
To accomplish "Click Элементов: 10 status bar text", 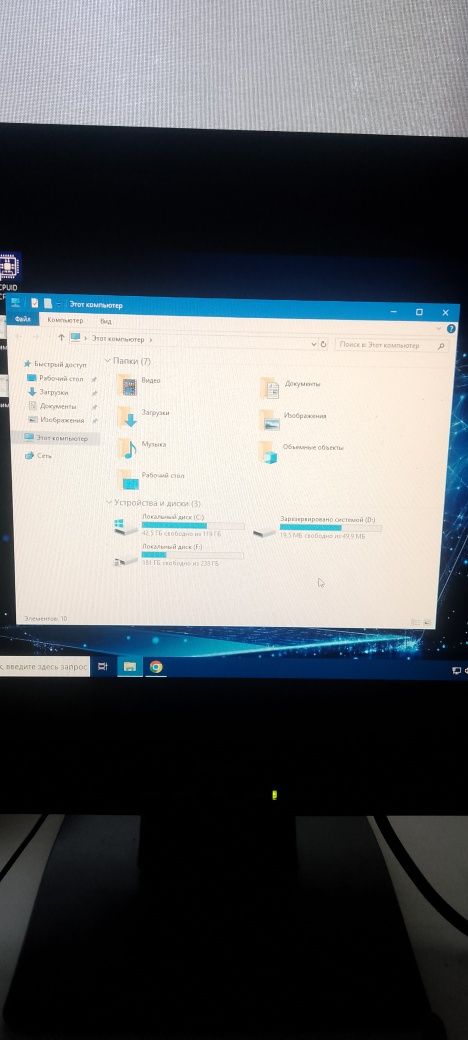I will pos(45,618).
